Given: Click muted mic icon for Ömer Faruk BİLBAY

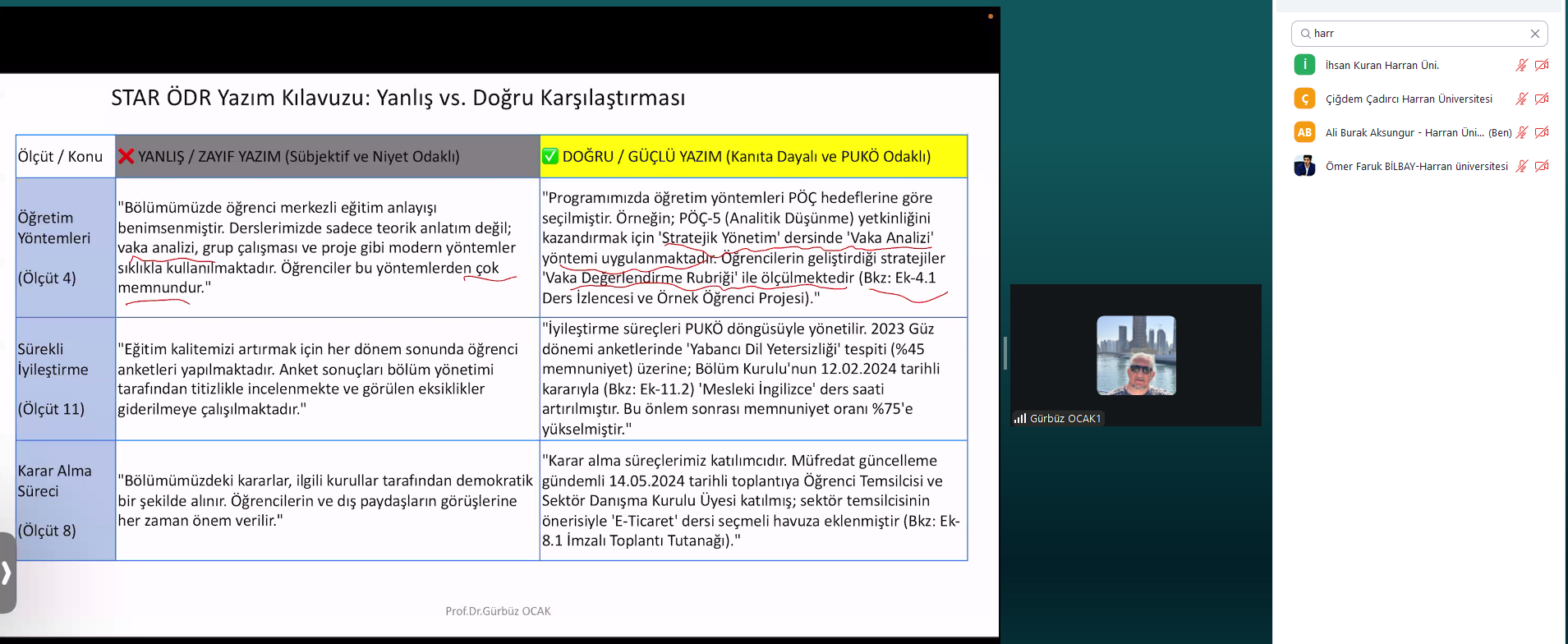Looking at the screenshot, I should [1521, 166].
